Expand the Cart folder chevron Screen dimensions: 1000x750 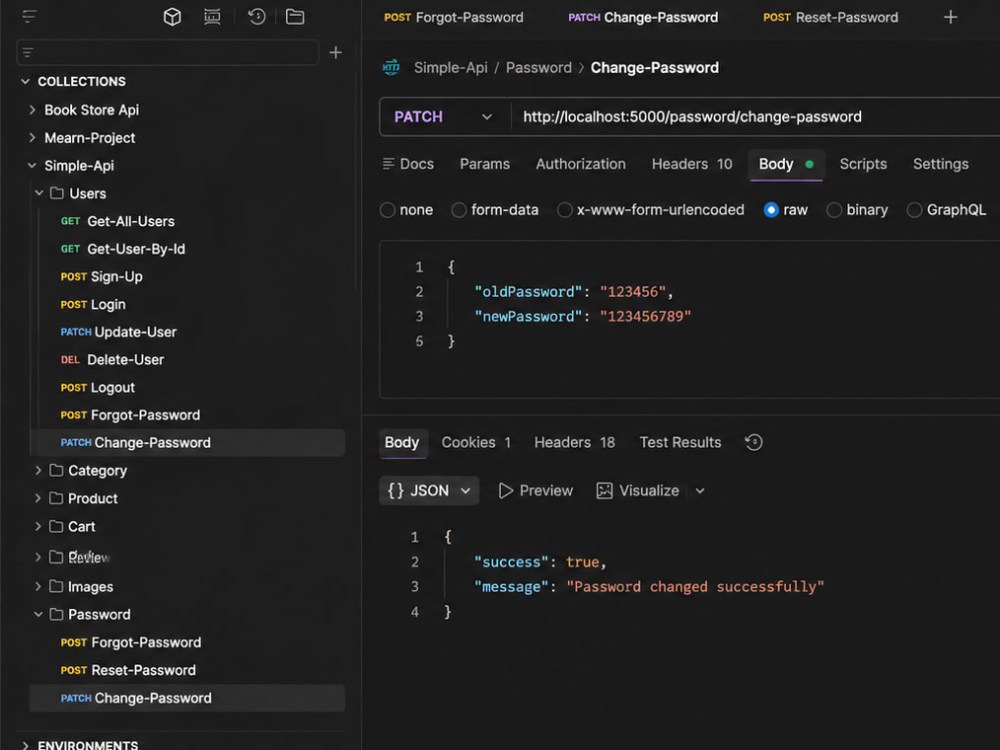coord(38,526)
